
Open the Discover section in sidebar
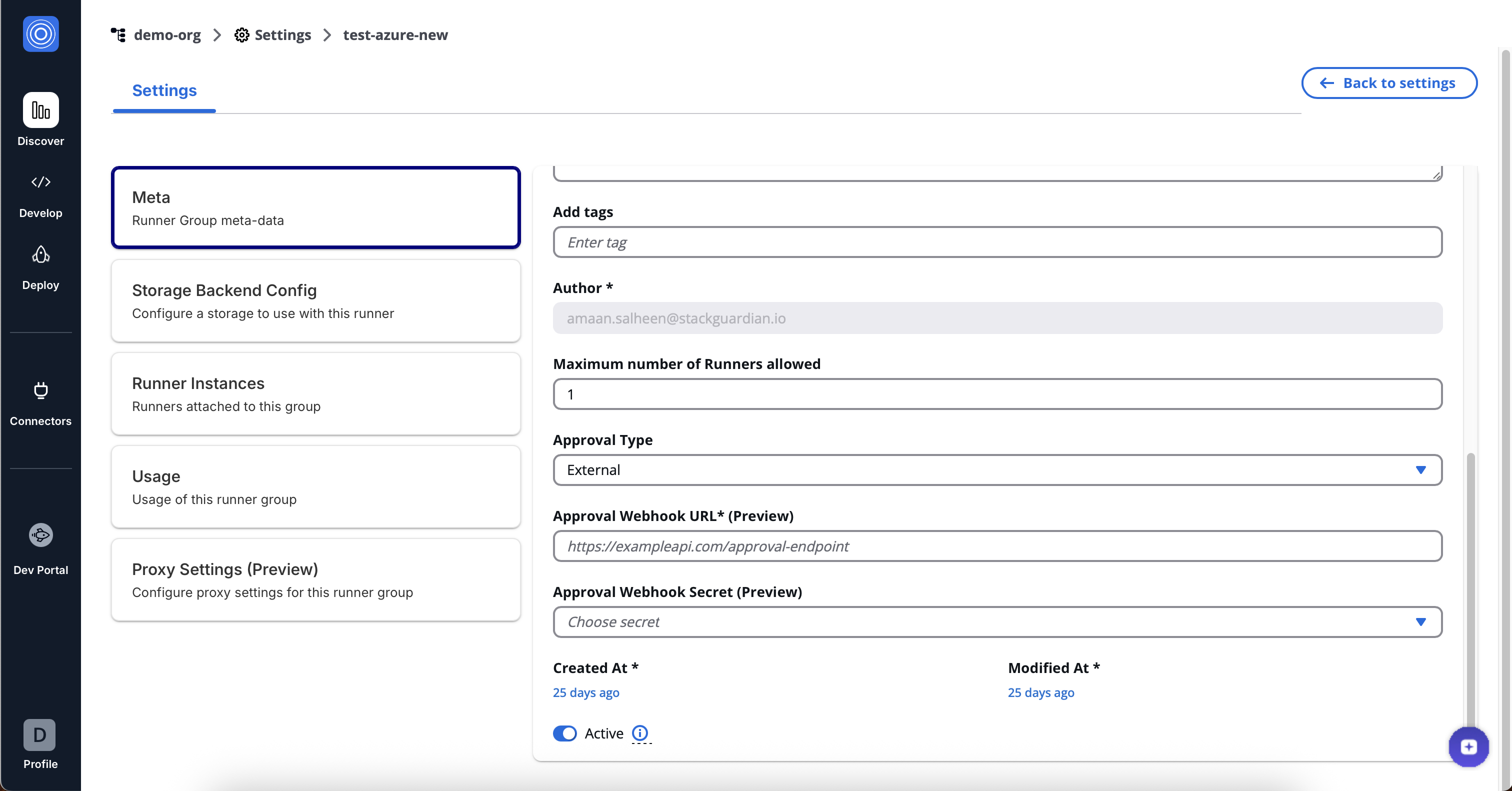pos(40,120)
